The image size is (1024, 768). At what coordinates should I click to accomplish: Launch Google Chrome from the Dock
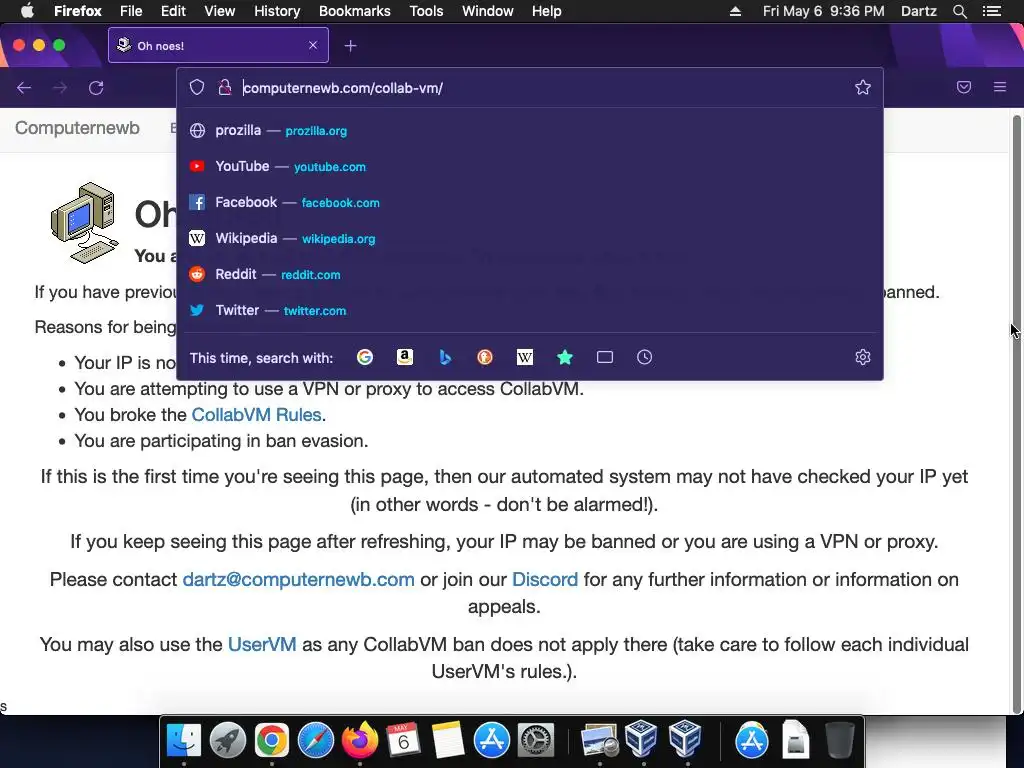272,740
